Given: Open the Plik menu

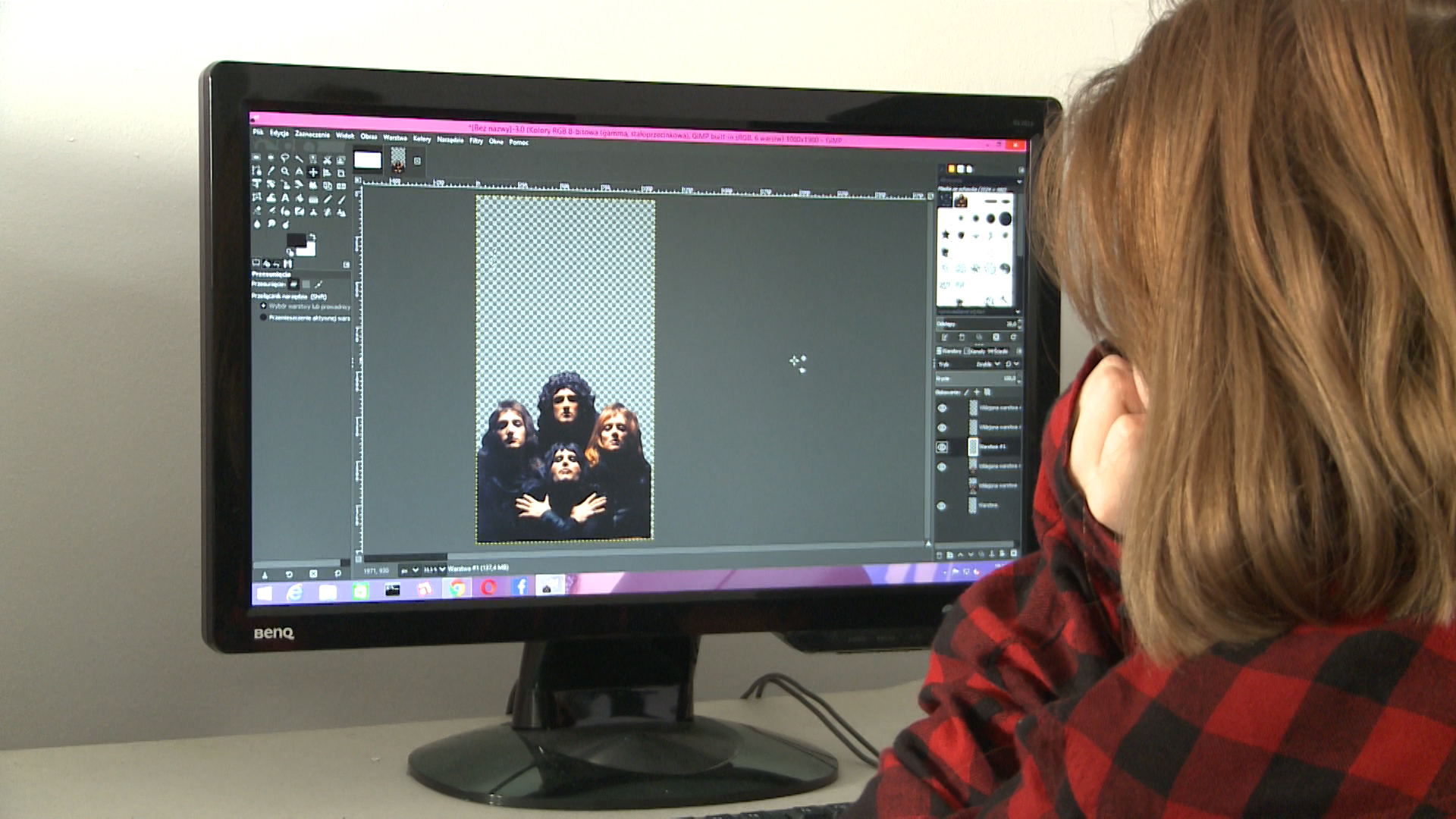Looking at the screenshot, I should point(258,131).
